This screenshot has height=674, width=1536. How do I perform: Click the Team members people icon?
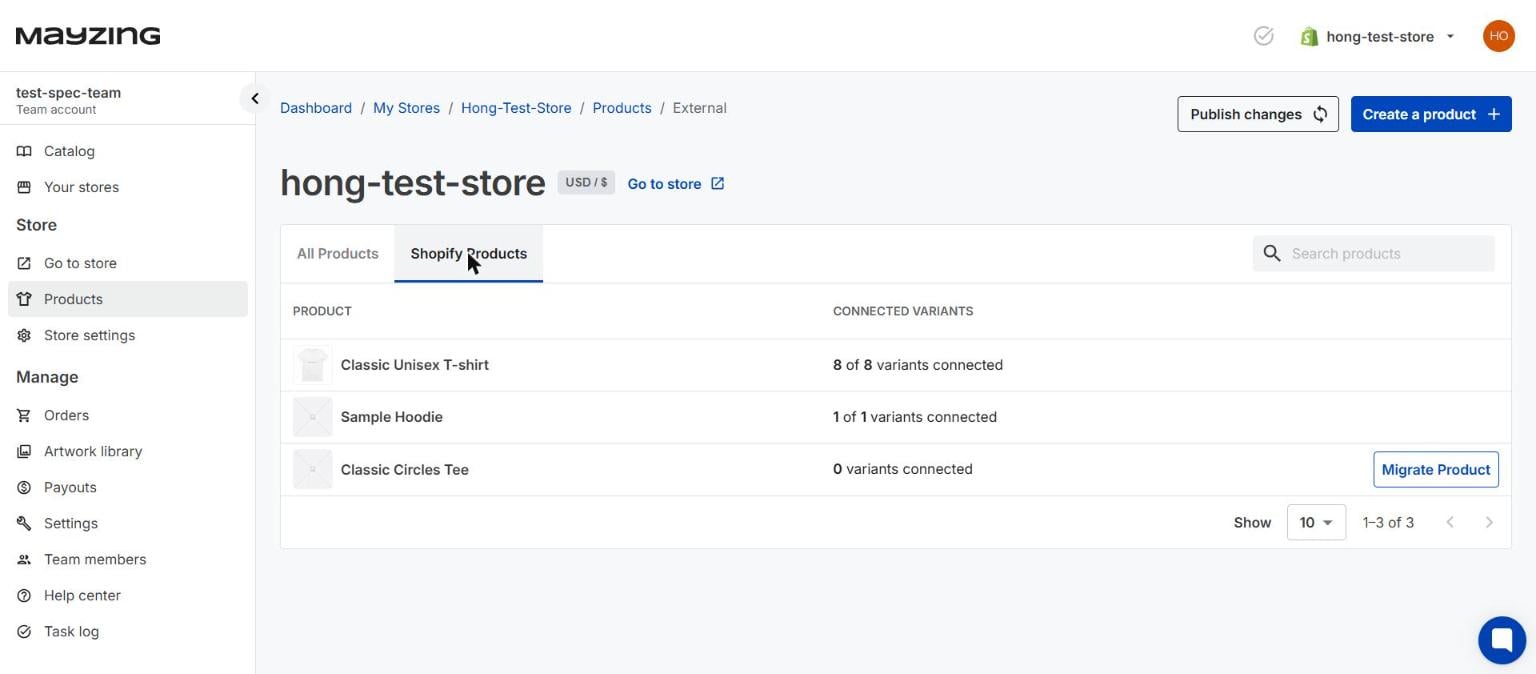point(24,559)
